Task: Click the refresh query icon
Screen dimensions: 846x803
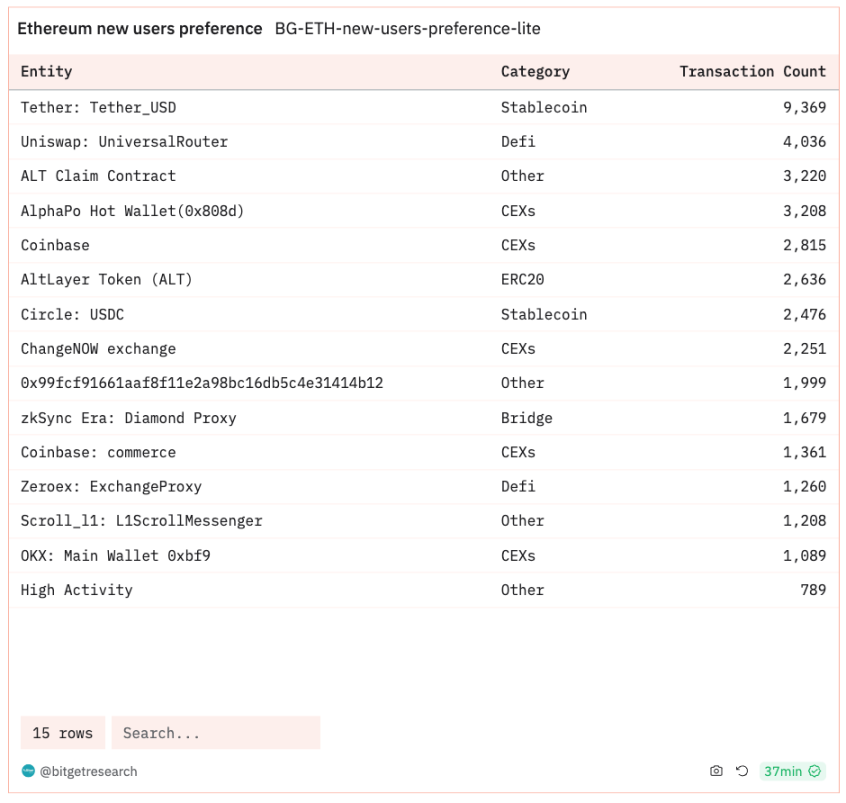Action: tap(742, 771)
